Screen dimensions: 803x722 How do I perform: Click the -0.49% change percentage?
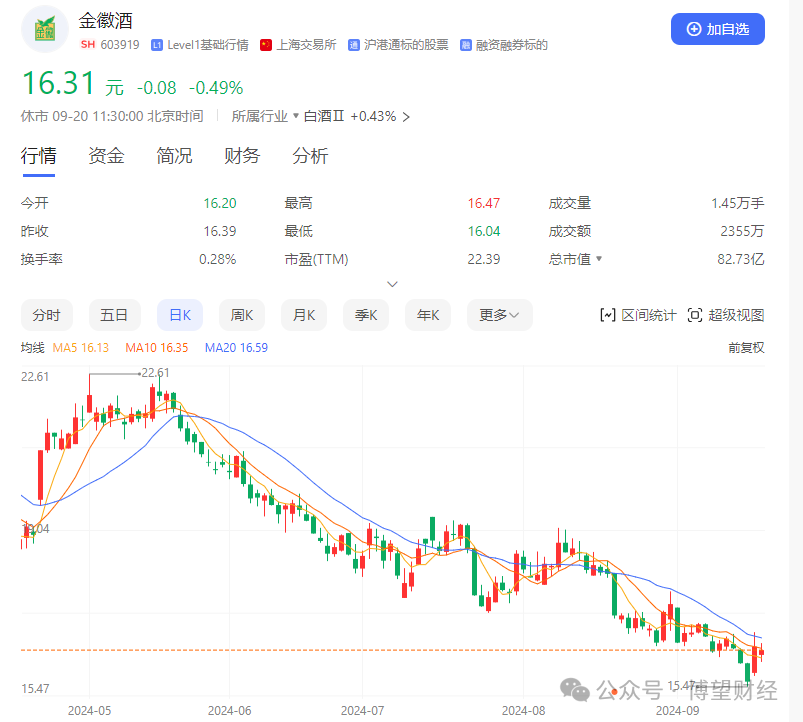tap(216, 88)
